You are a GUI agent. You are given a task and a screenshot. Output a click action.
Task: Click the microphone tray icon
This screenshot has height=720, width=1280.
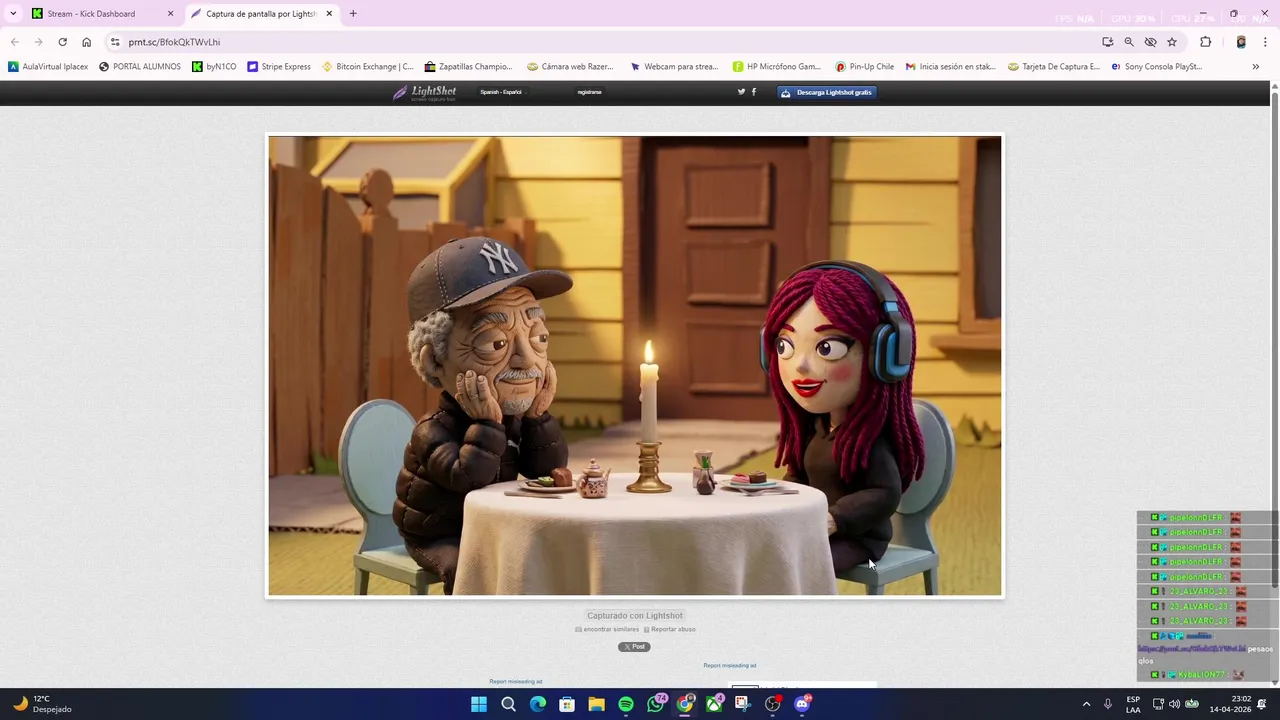tap(1108, 704)
